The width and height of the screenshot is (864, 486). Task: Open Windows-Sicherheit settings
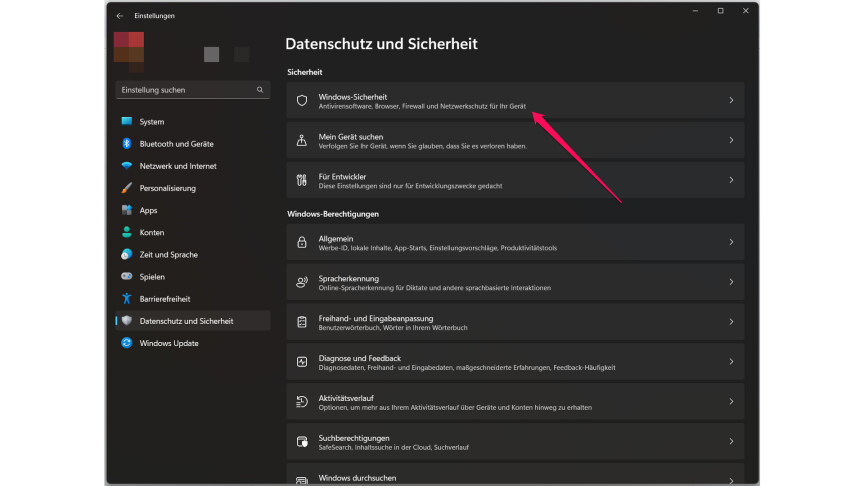click(515, 100)
